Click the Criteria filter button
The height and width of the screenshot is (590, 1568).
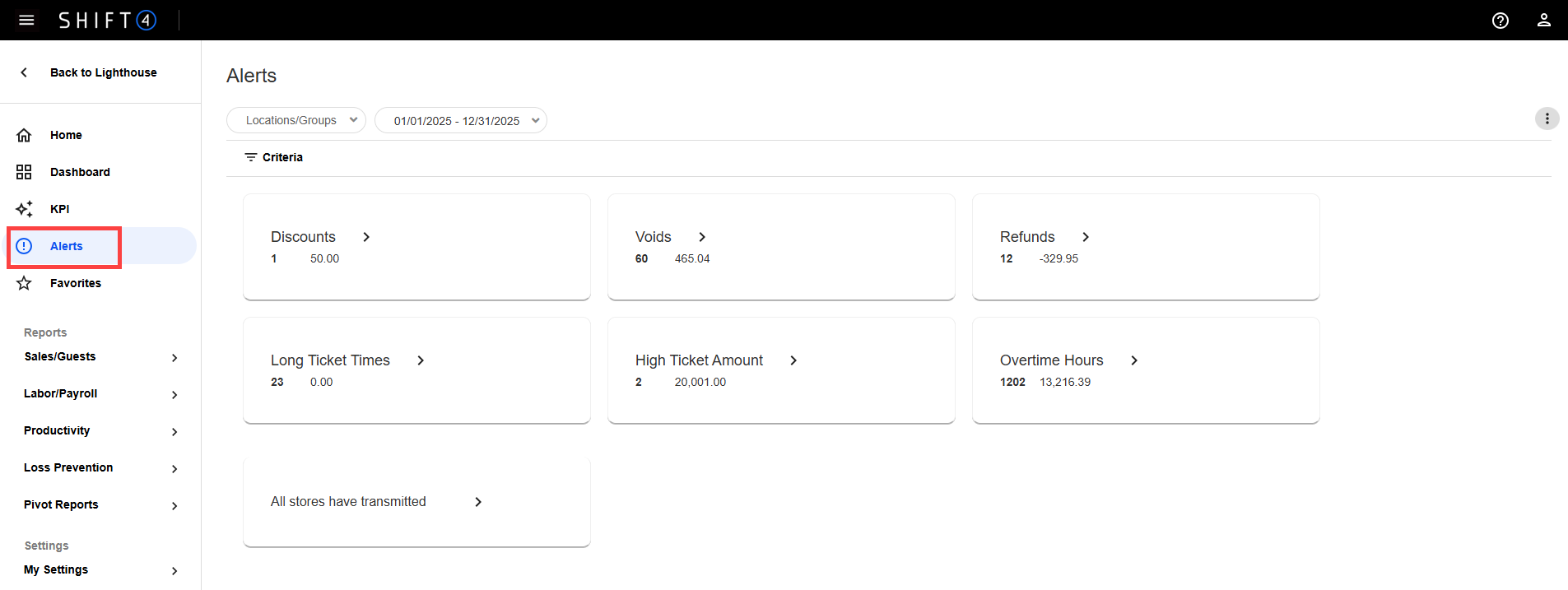pos(274,157)
